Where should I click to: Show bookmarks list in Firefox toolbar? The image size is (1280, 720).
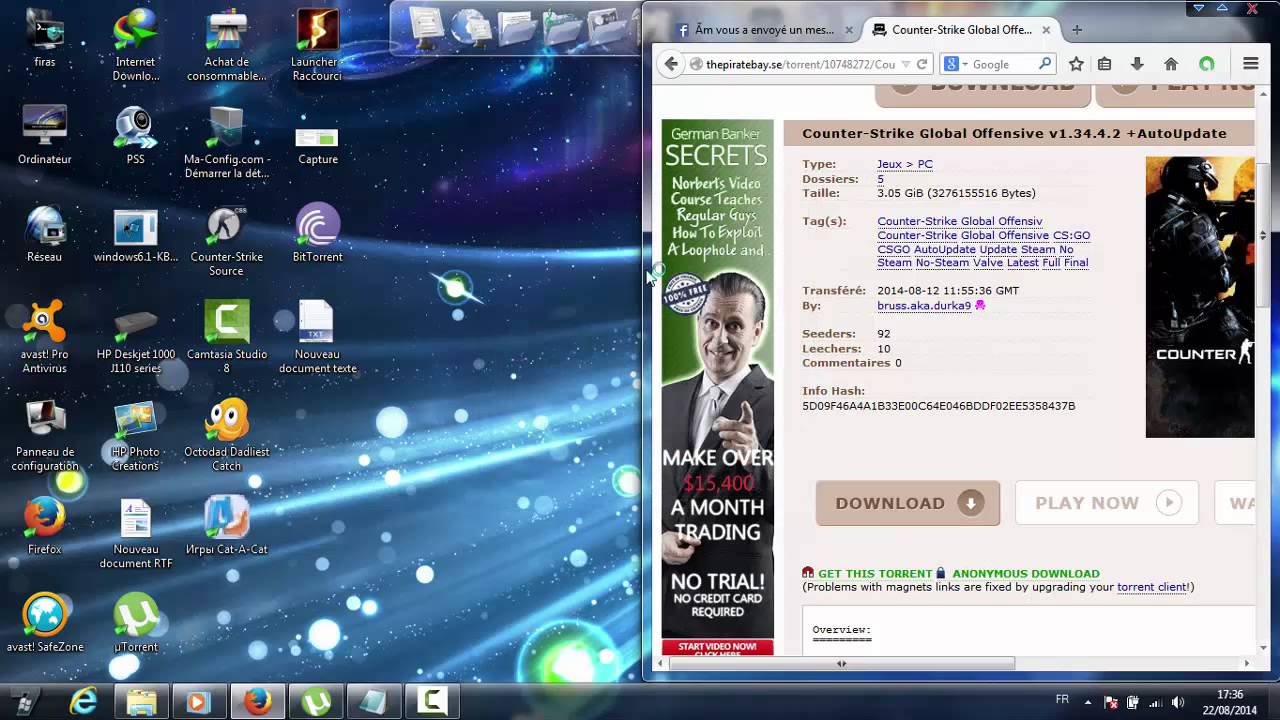tap(1104, 64)
